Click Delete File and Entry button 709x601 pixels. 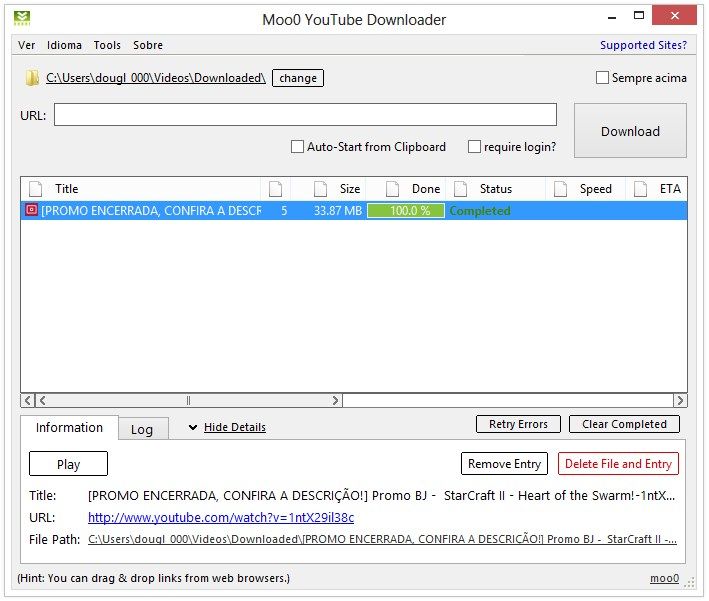(x=618, y=464)
